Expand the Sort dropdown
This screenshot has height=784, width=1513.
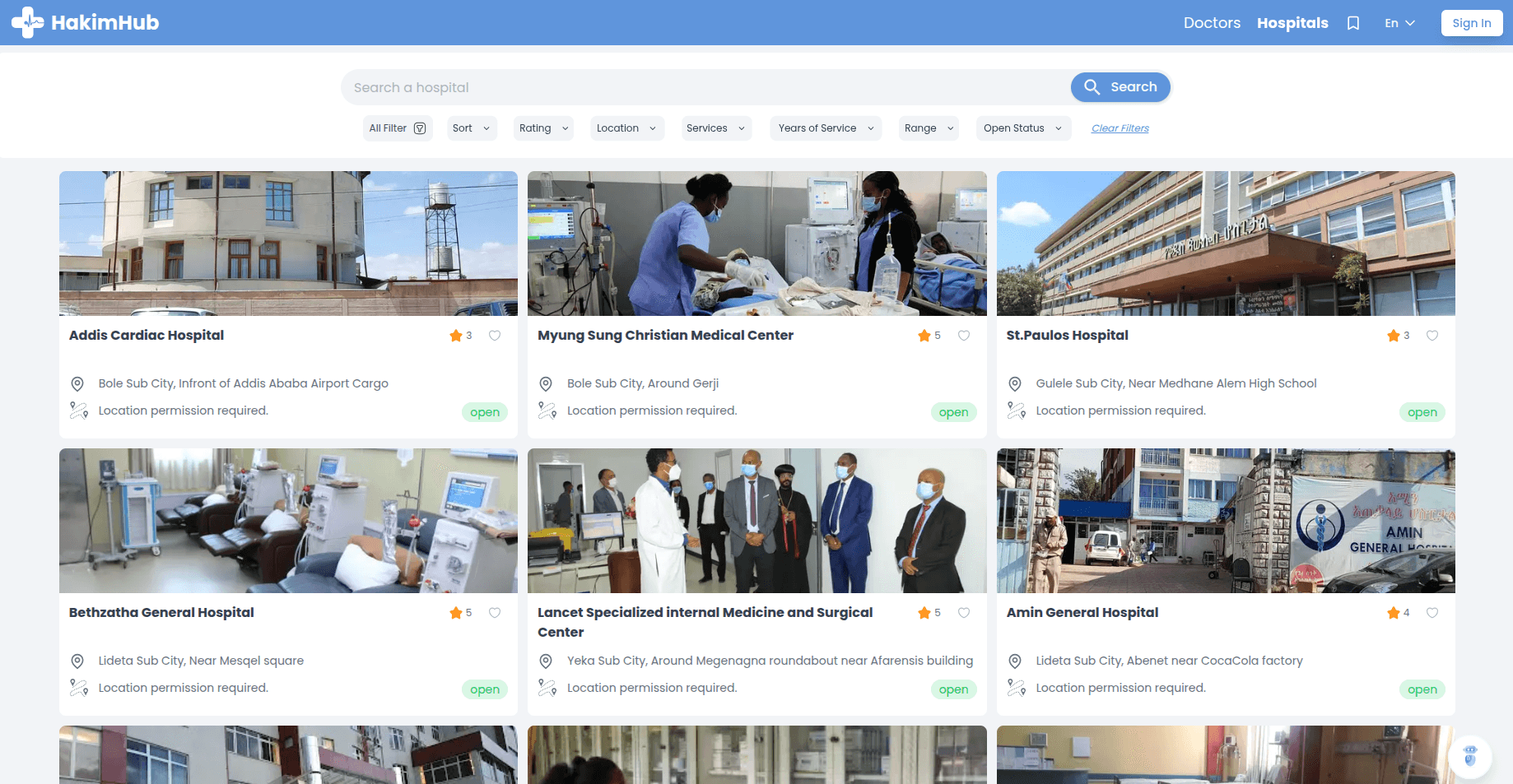[x=472, y=128]
